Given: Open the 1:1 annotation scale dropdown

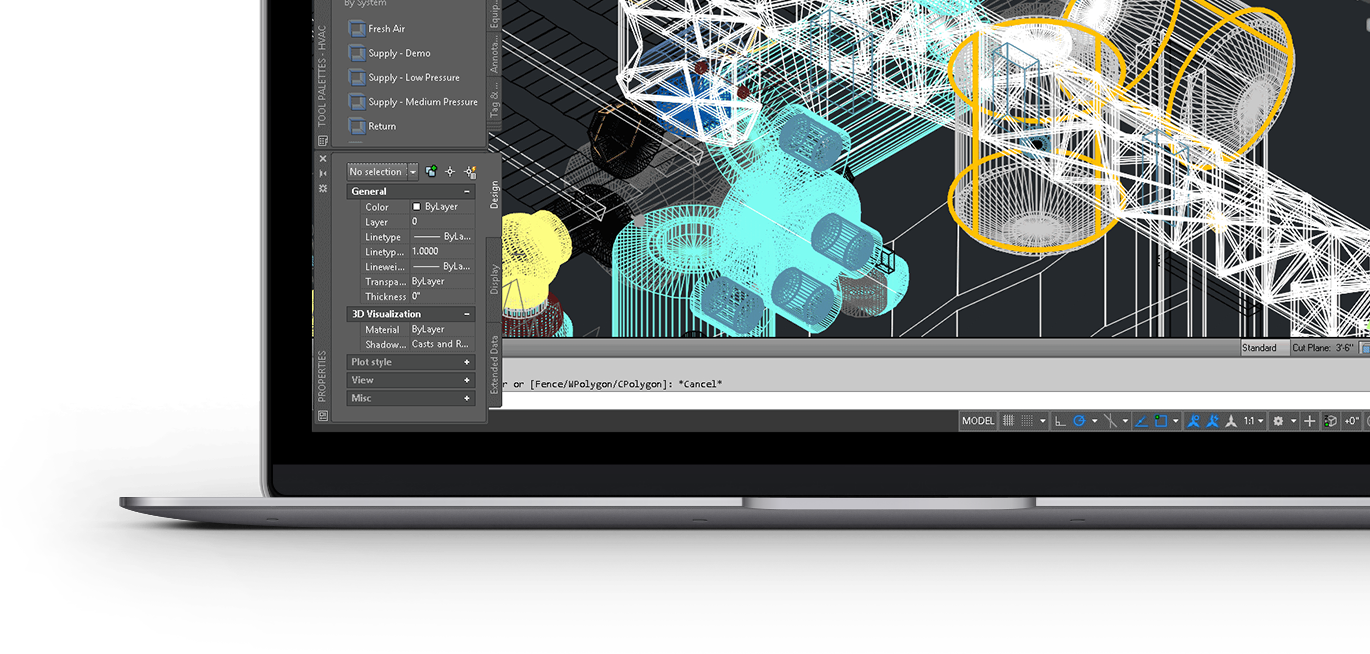Looking at the screenshot, I should (1253, 421).
